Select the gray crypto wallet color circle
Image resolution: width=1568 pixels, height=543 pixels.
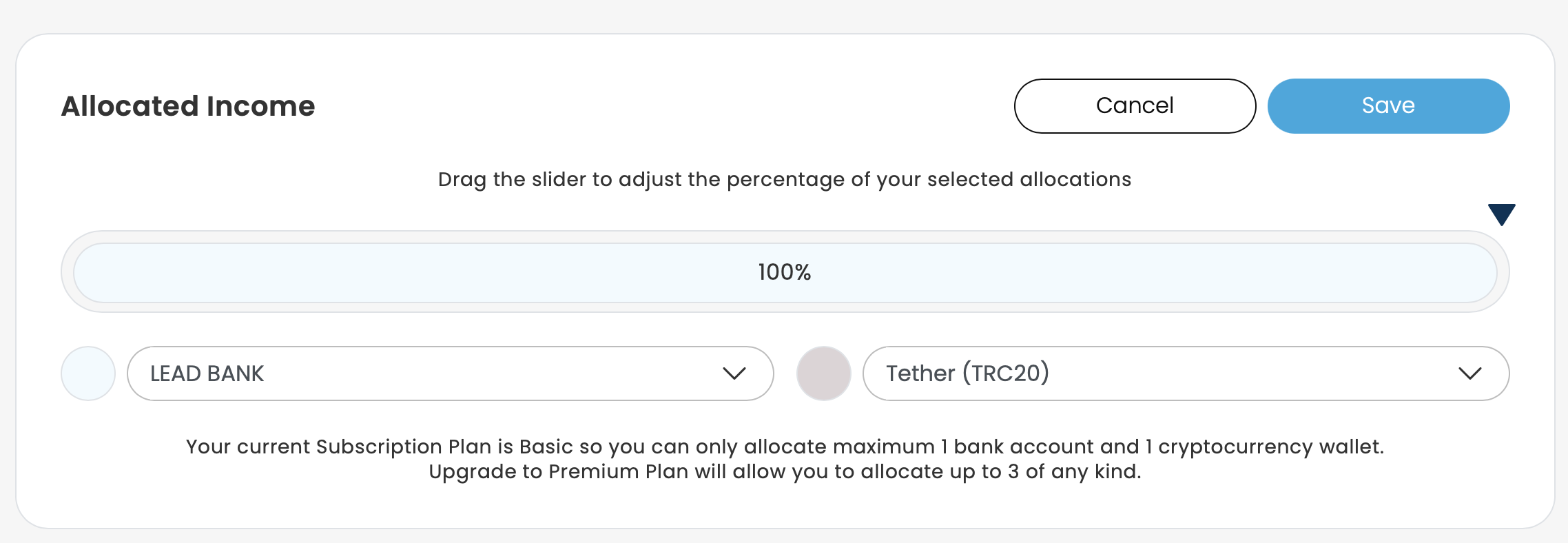coord(823,373)
